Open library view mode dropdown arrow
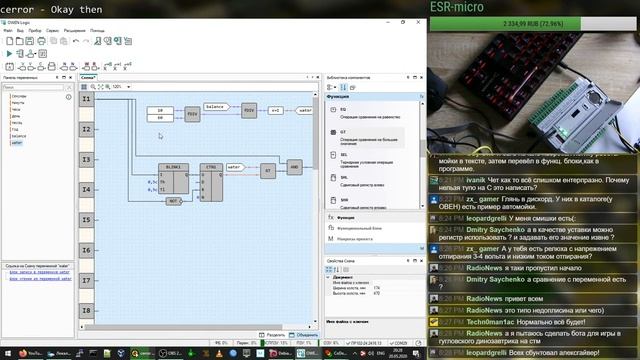 point(335,87)
